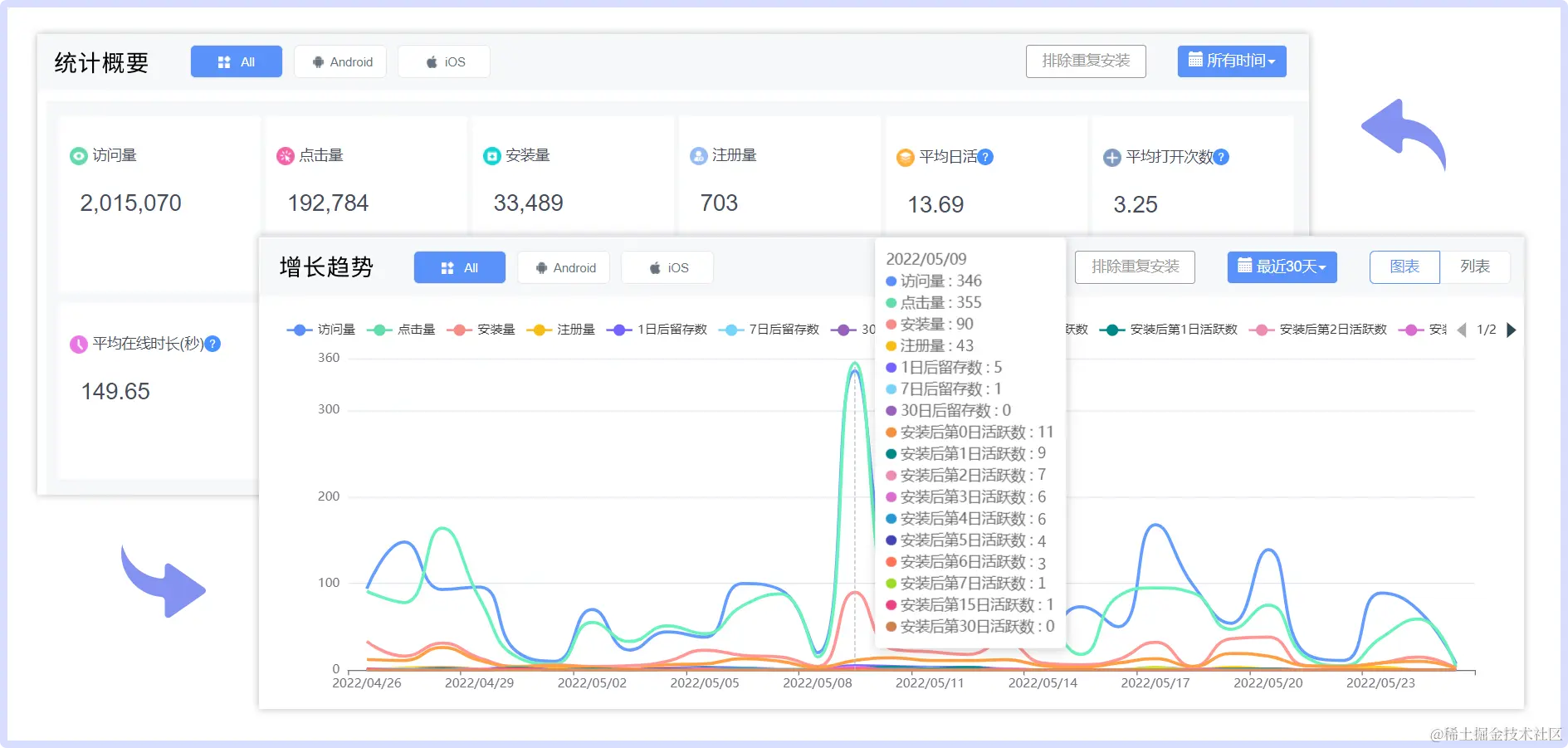Hide the 注册量 series in chart legend

(560, 330)
